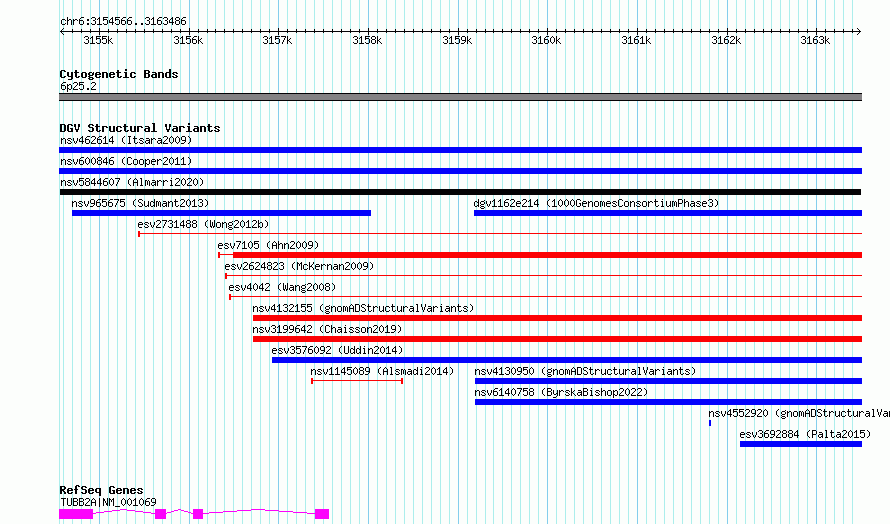Screen dimensions: 890x524
Task: Open the esv2624823 (McKernan2009) label
Action: [299, 266]
